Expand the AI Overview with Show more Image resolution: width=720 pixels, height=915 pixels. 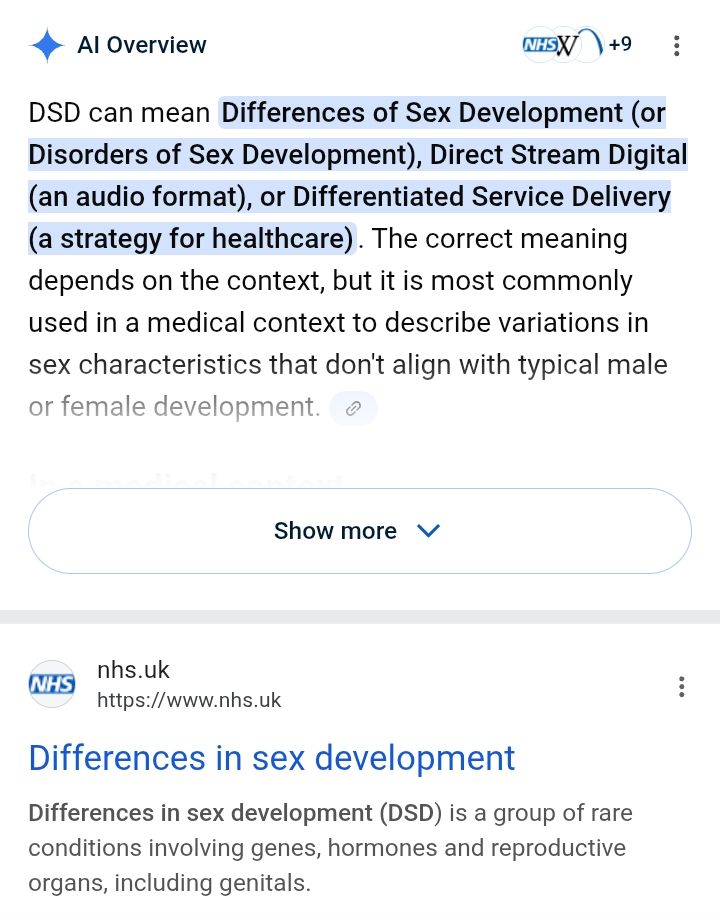tap(360, 531)
